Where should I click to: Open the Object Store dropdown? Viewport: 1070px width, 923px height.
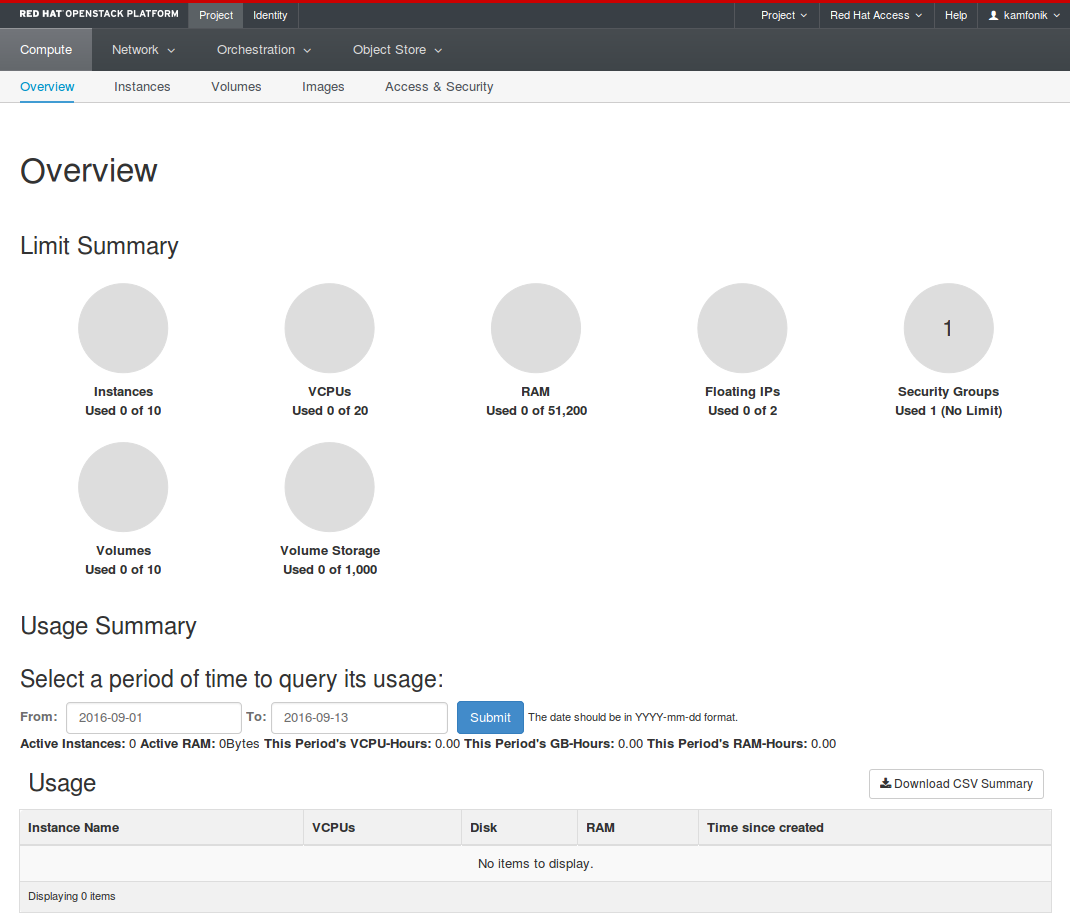pyautogui.click(x=397, y=50)
